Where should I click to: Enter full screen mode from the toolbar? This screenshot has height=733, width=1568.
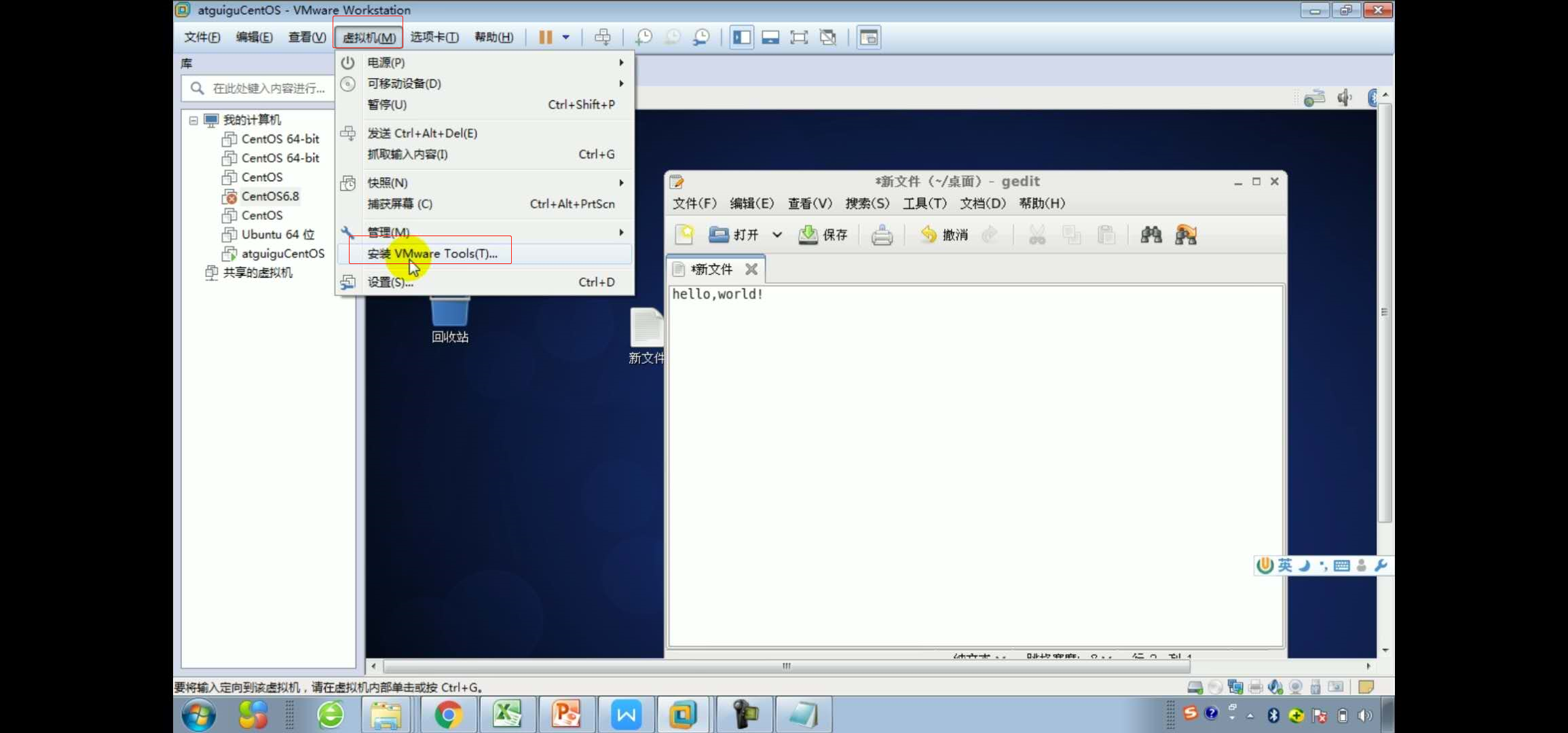[799, 37]
